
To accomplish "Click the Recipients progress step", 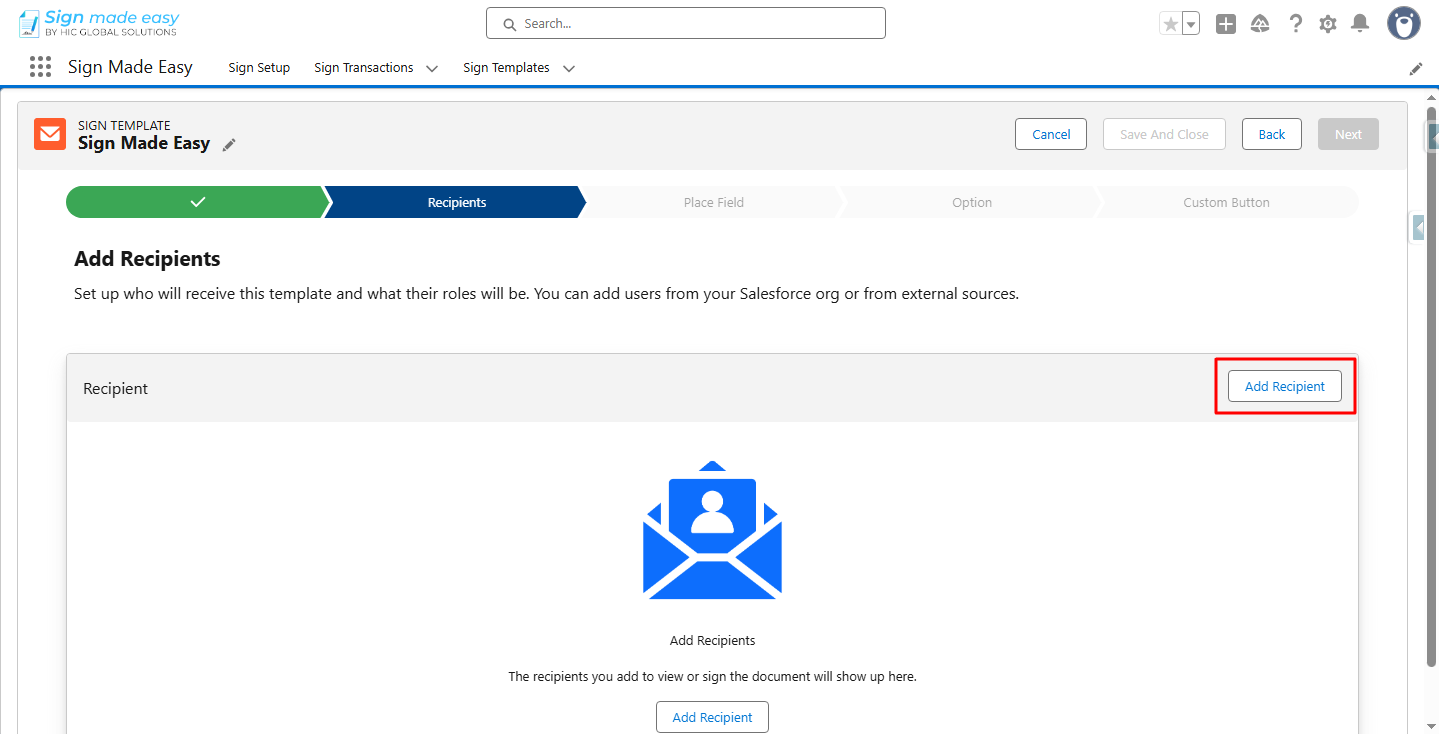I will (x=456, y=201).
